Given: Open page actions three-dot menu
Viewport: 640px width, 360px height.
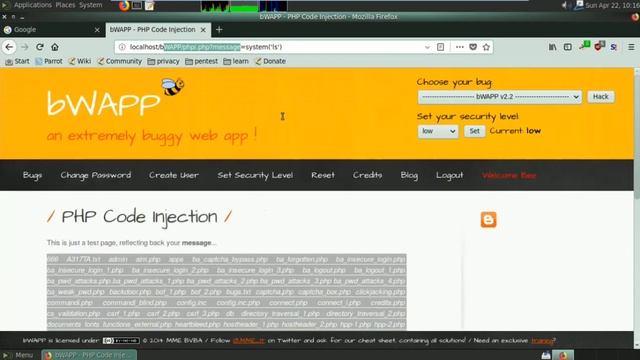Looking at the screenshot, I should pyautogui.click(x=460, y=47).
